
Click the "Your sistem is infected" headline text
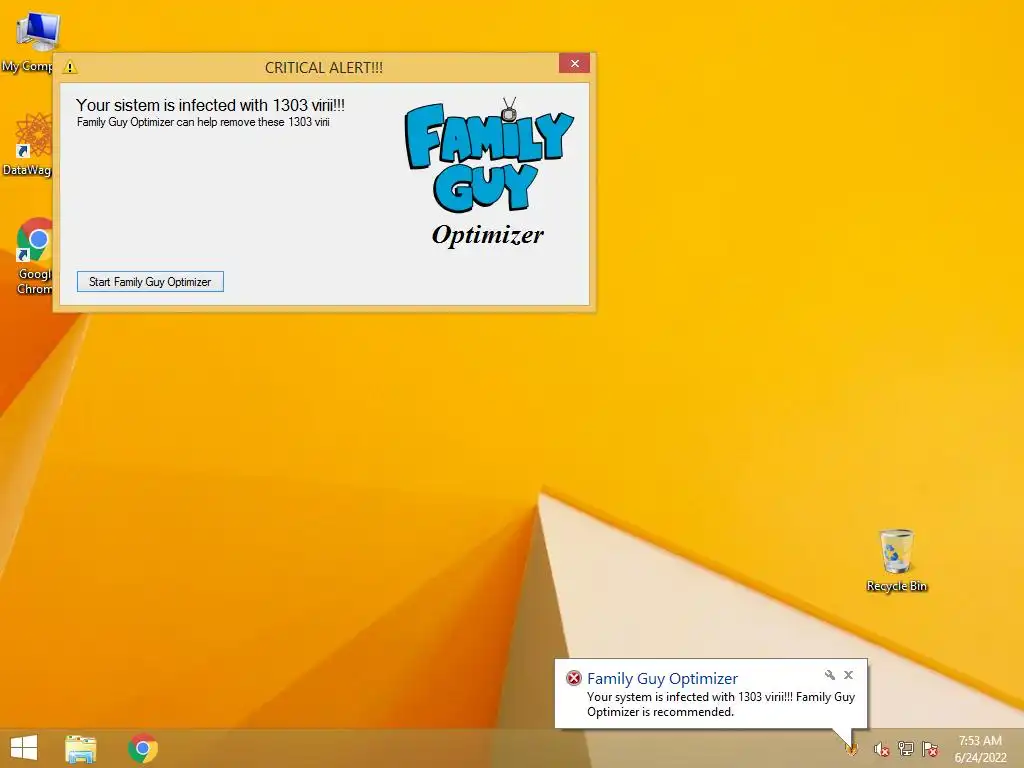[x=210, y=105]
